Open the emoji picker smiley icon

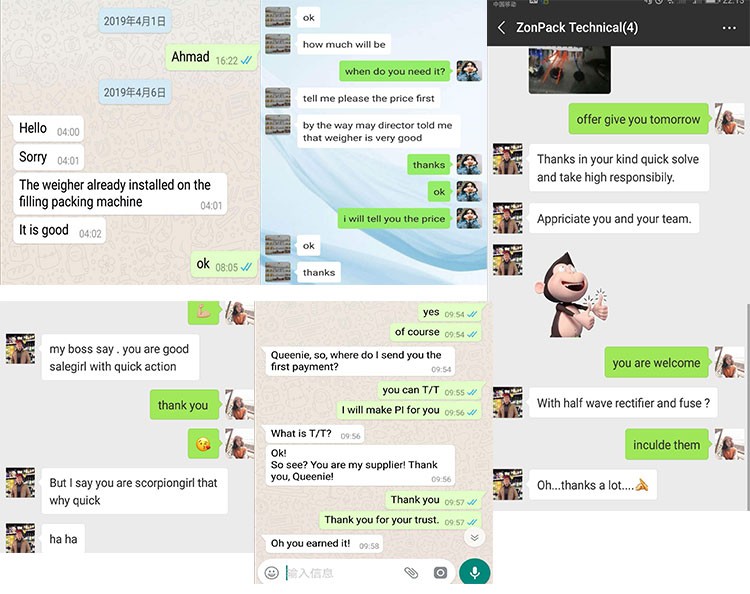pos(272,572)
